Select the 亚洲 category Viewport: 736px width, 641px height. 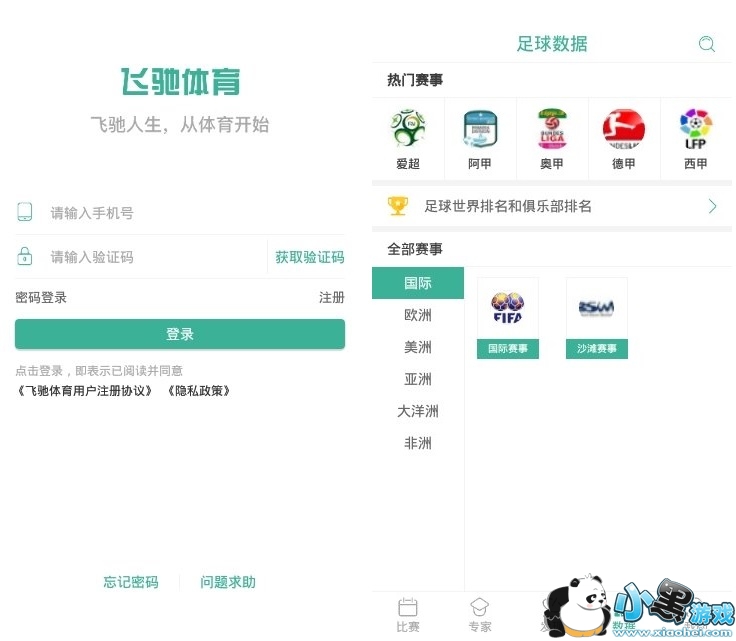(x=418, y=379)
